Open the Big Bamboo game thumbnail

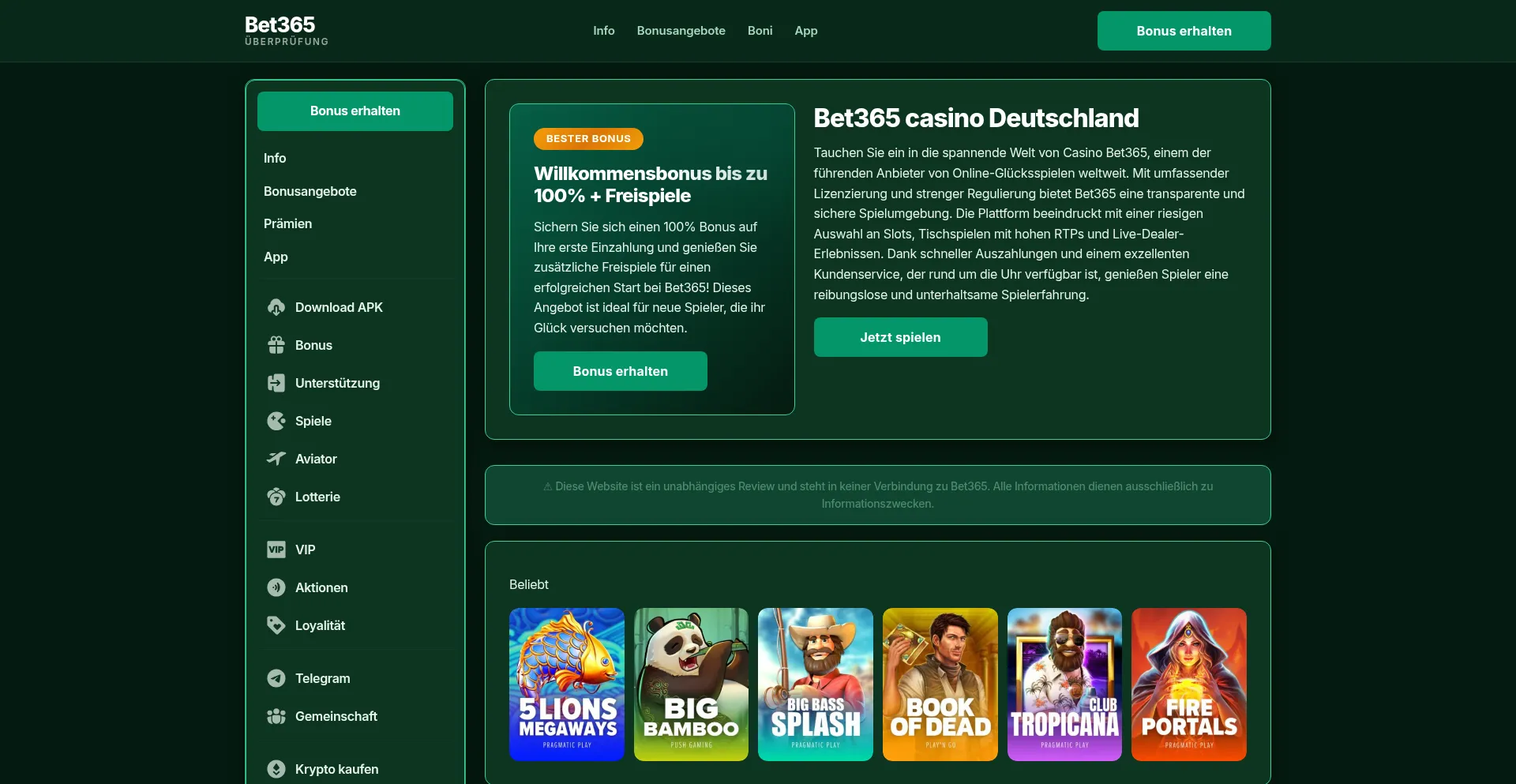pos(691,685)
